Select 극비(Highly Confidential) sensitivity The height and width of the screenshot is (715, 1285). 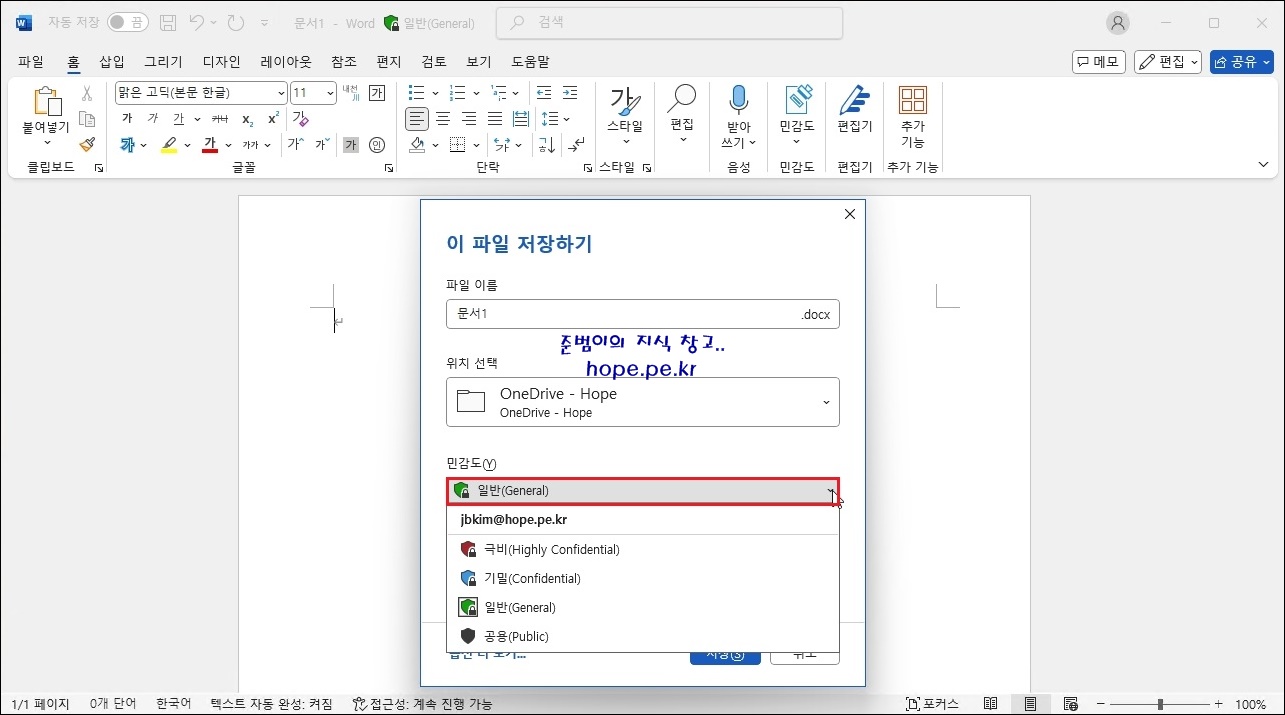pyautogui.click(x=643, y=549)
